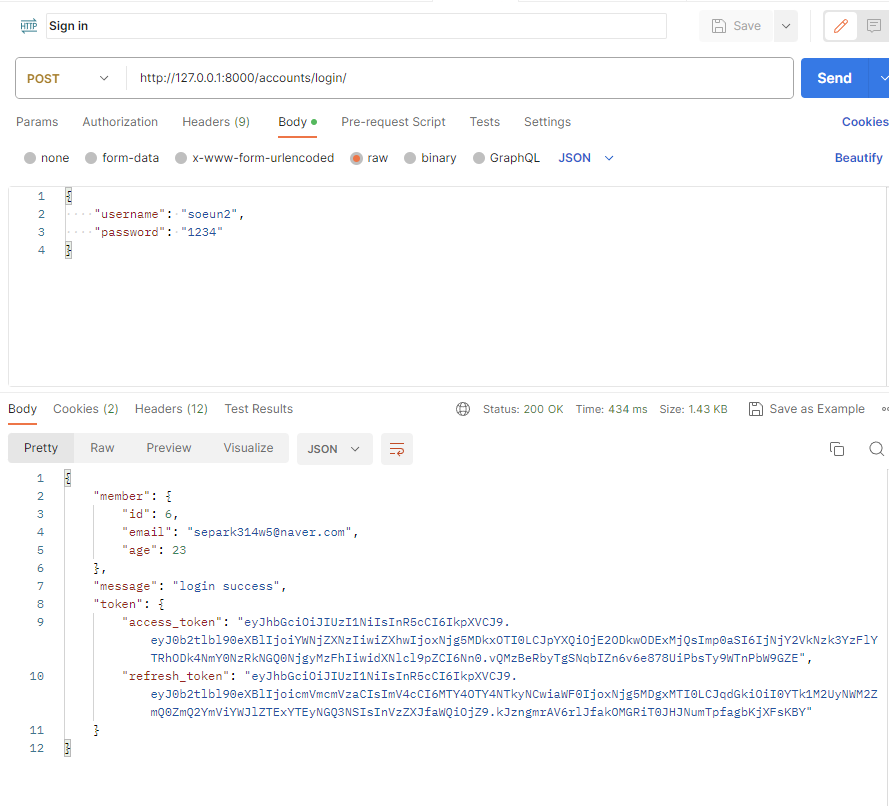
Task: Click the Save as Example icon
Action: [756, 409]
